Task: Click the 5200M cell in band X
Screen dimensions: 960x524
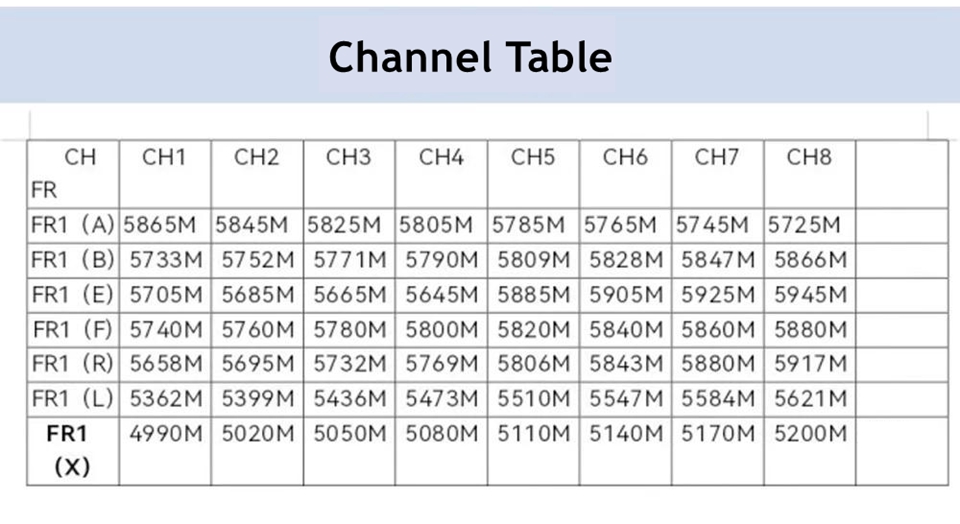Action: (x=810, y=434)
